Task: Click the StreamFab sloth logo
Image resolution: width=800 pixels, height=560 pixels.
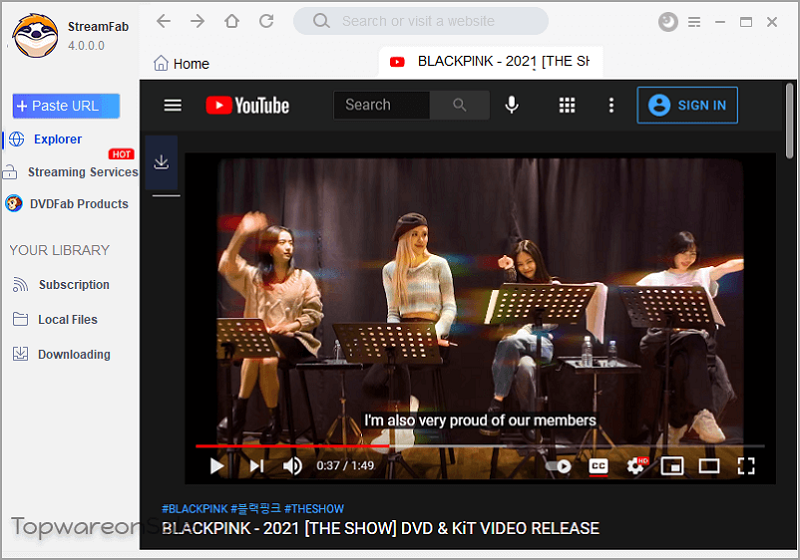Action: [x=36, y=36]
